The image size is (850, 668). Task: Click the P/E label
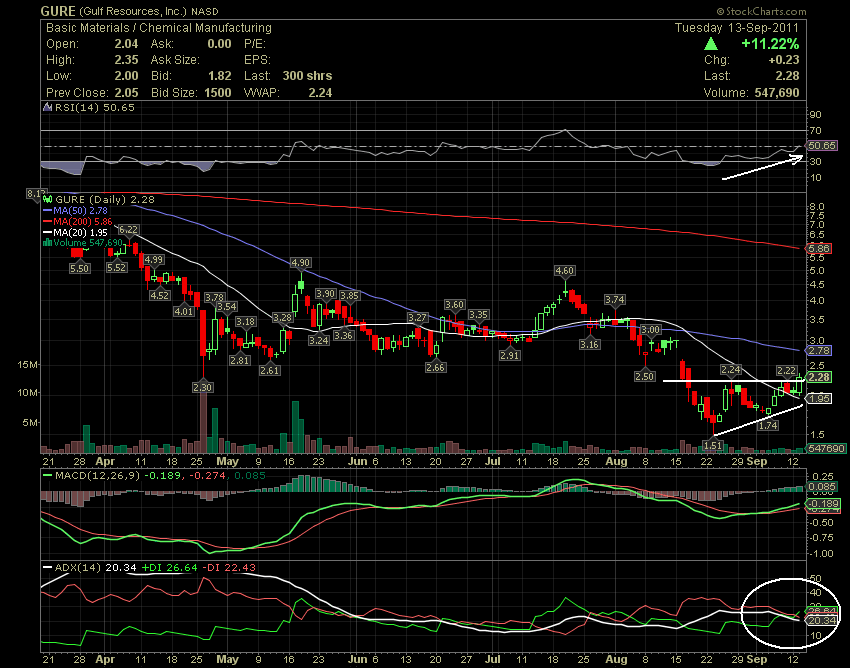tap(254, 44)
